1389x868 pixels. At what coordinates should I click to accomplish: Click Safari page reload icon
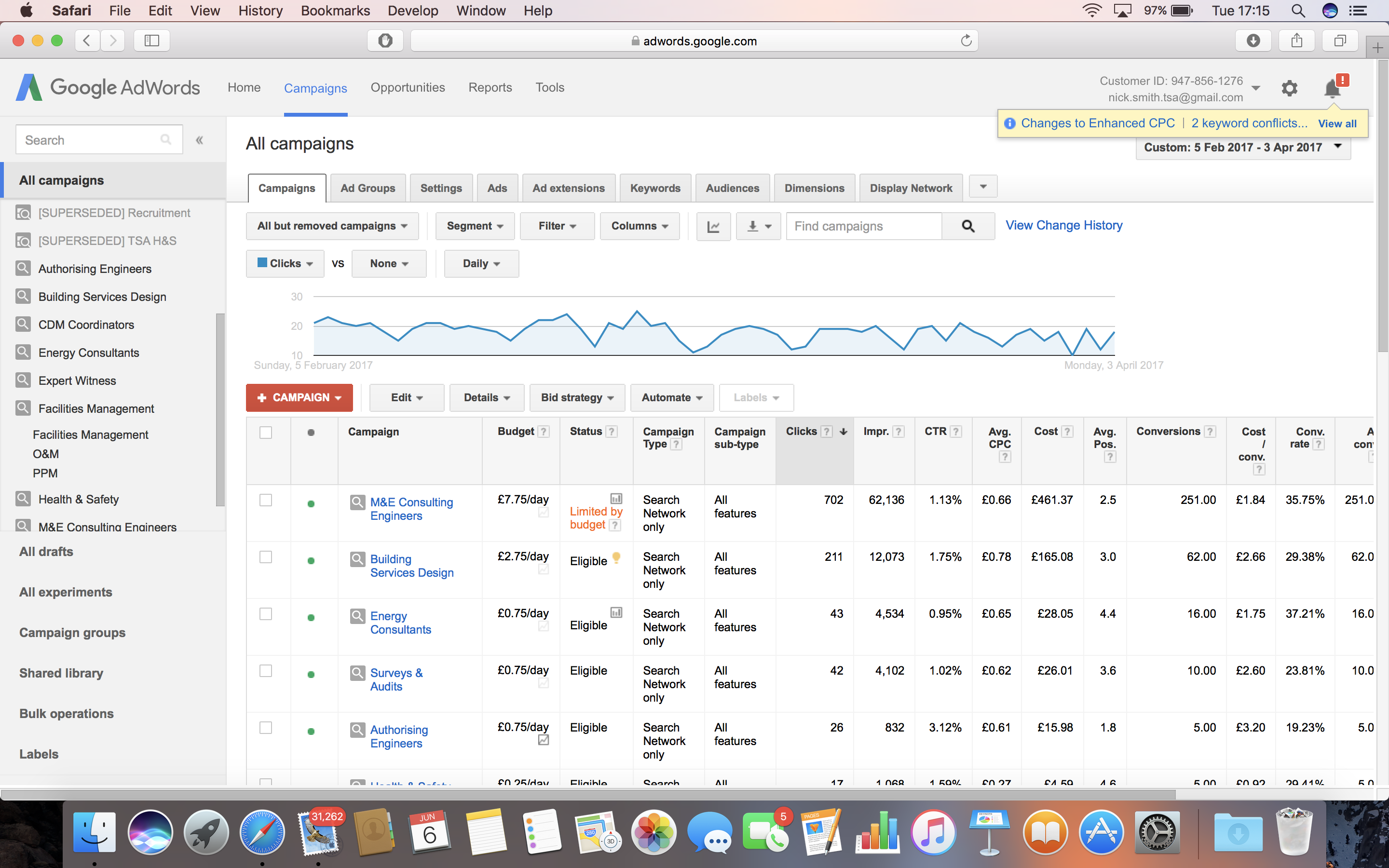966,41
